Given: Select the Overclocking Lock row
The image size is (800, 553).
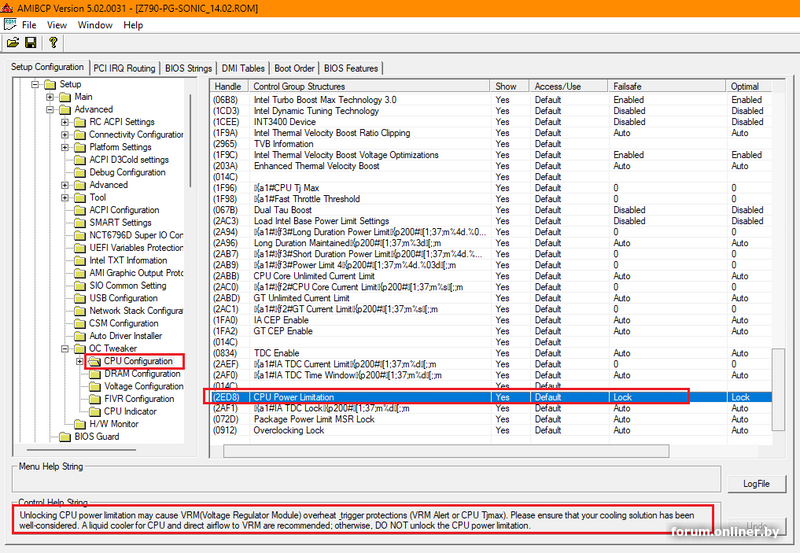Looking at the screenshot, I should 292,431.
